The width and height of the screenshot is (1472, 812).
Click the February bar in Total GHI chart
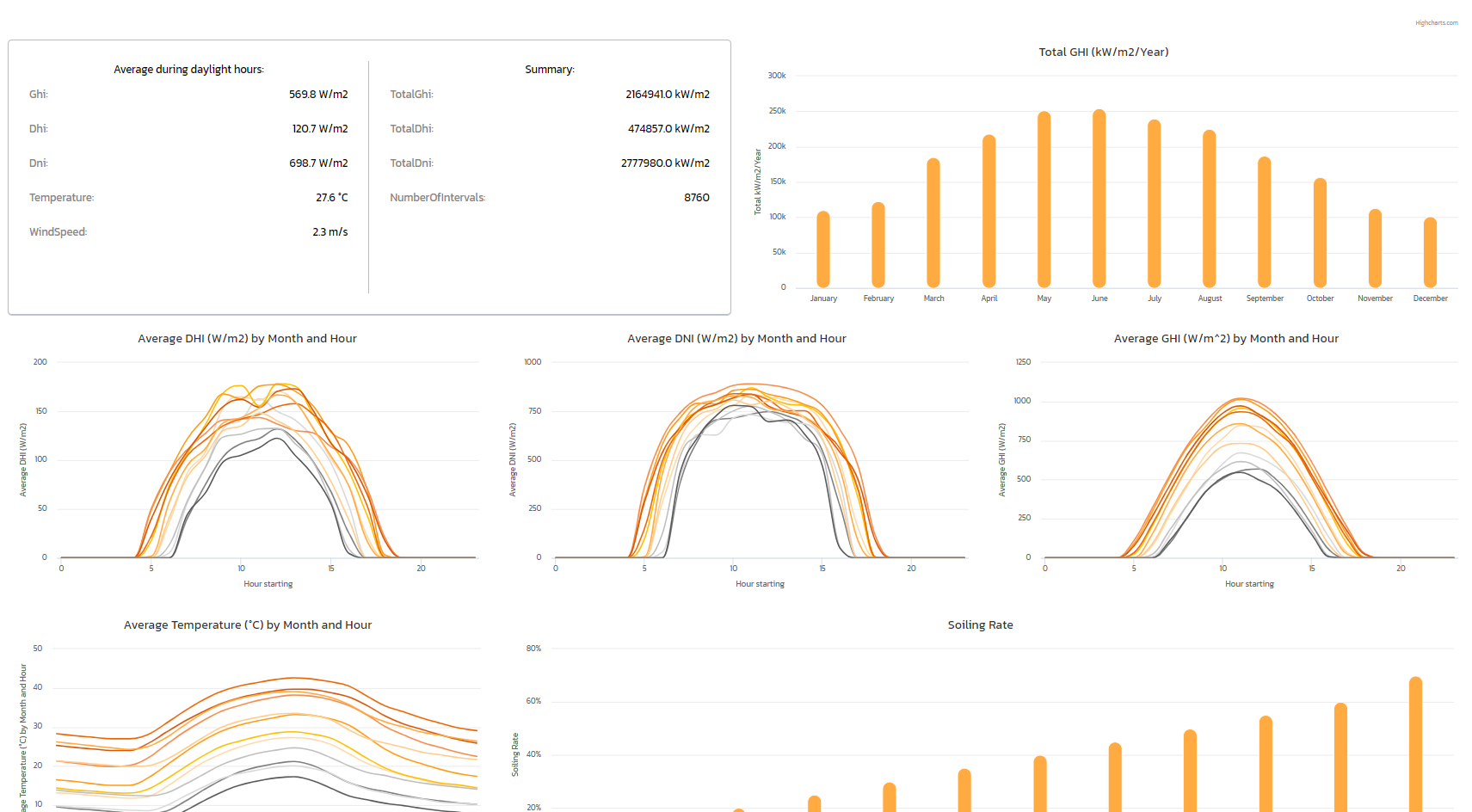878,245
